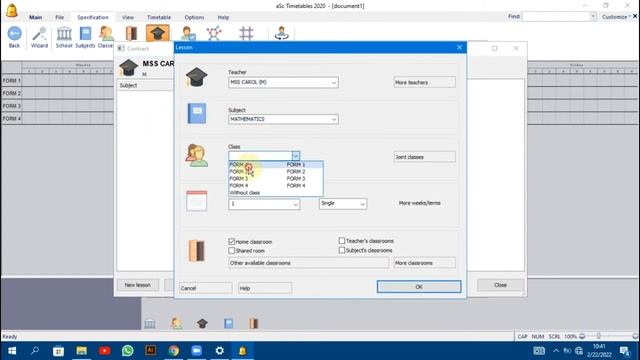Click More weeks/terms link
Image resolution: width=640 pixels, height=360 pixels.
click(420, 203)
